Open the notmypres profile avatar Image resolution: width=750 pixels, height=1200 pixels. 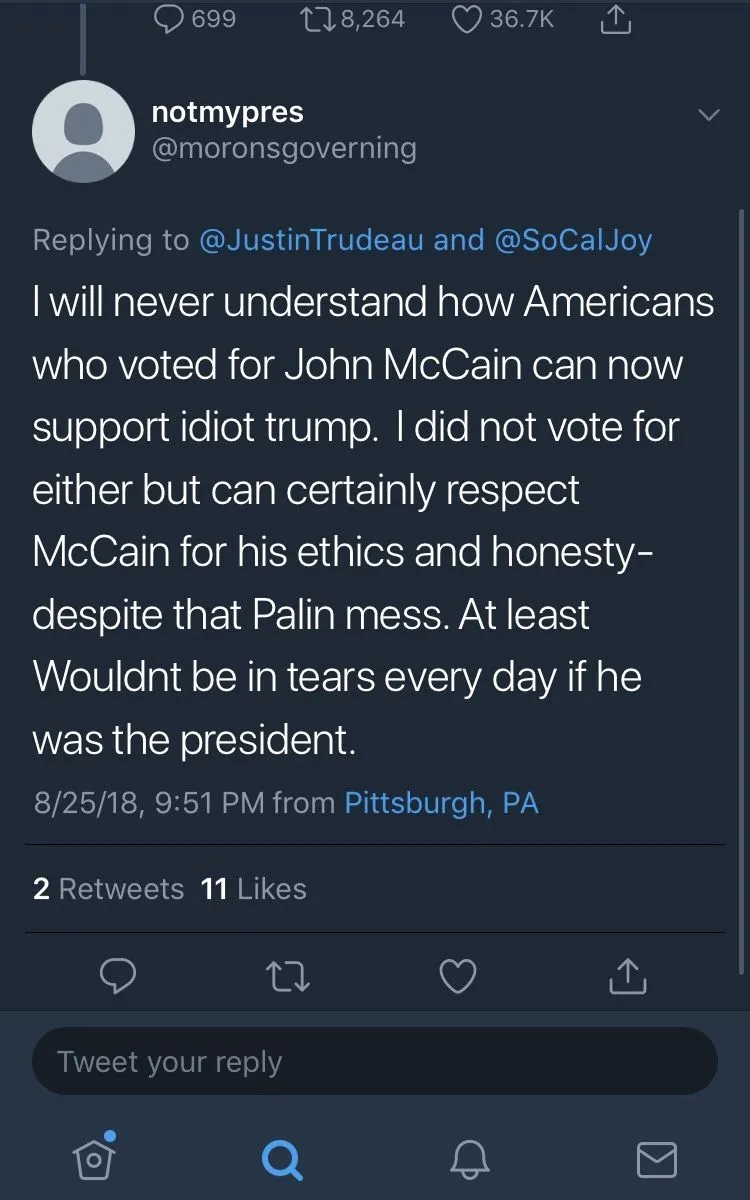click(84, 132)
